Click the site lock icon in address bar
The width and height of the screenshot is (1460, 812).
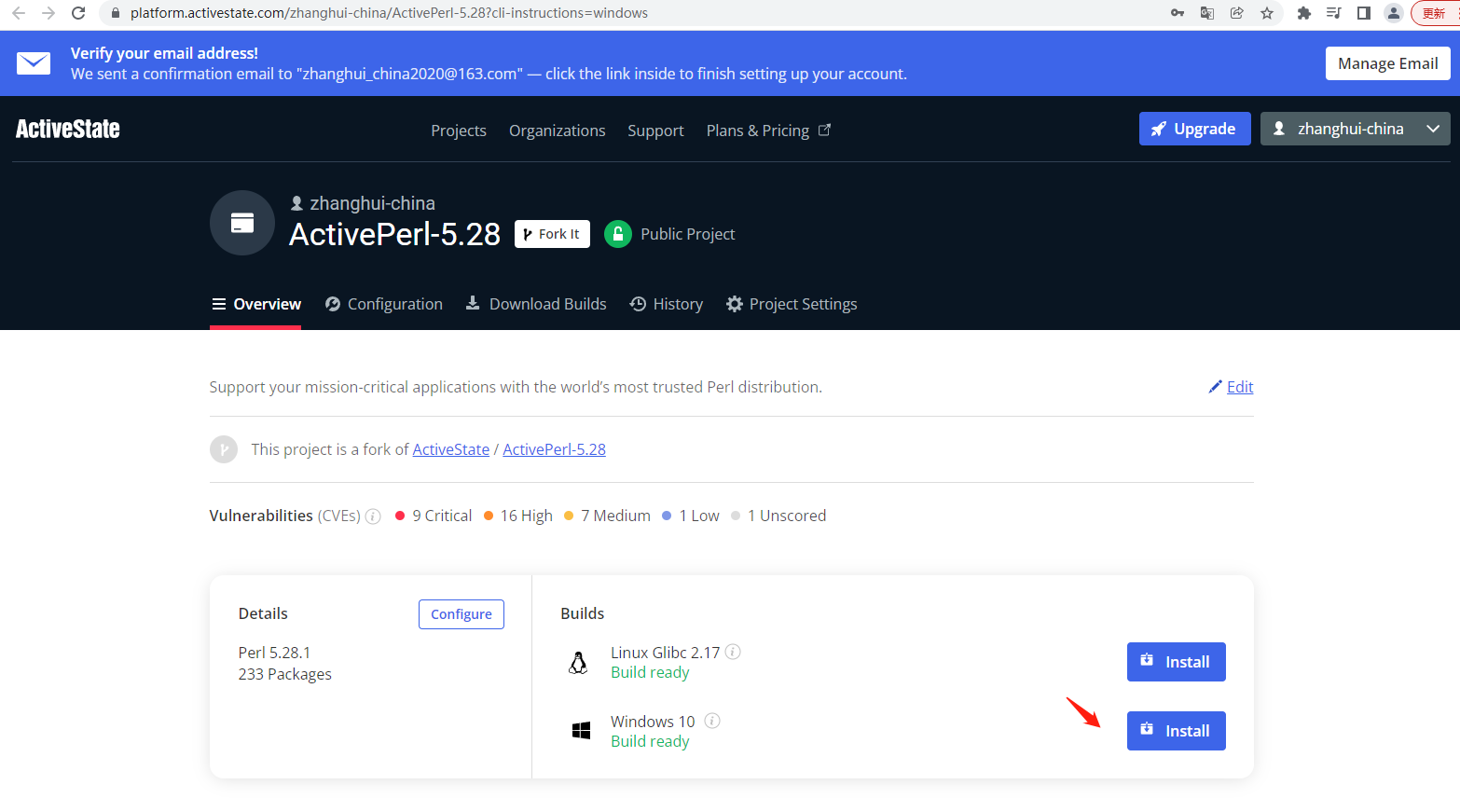click(x=116, y=13)
